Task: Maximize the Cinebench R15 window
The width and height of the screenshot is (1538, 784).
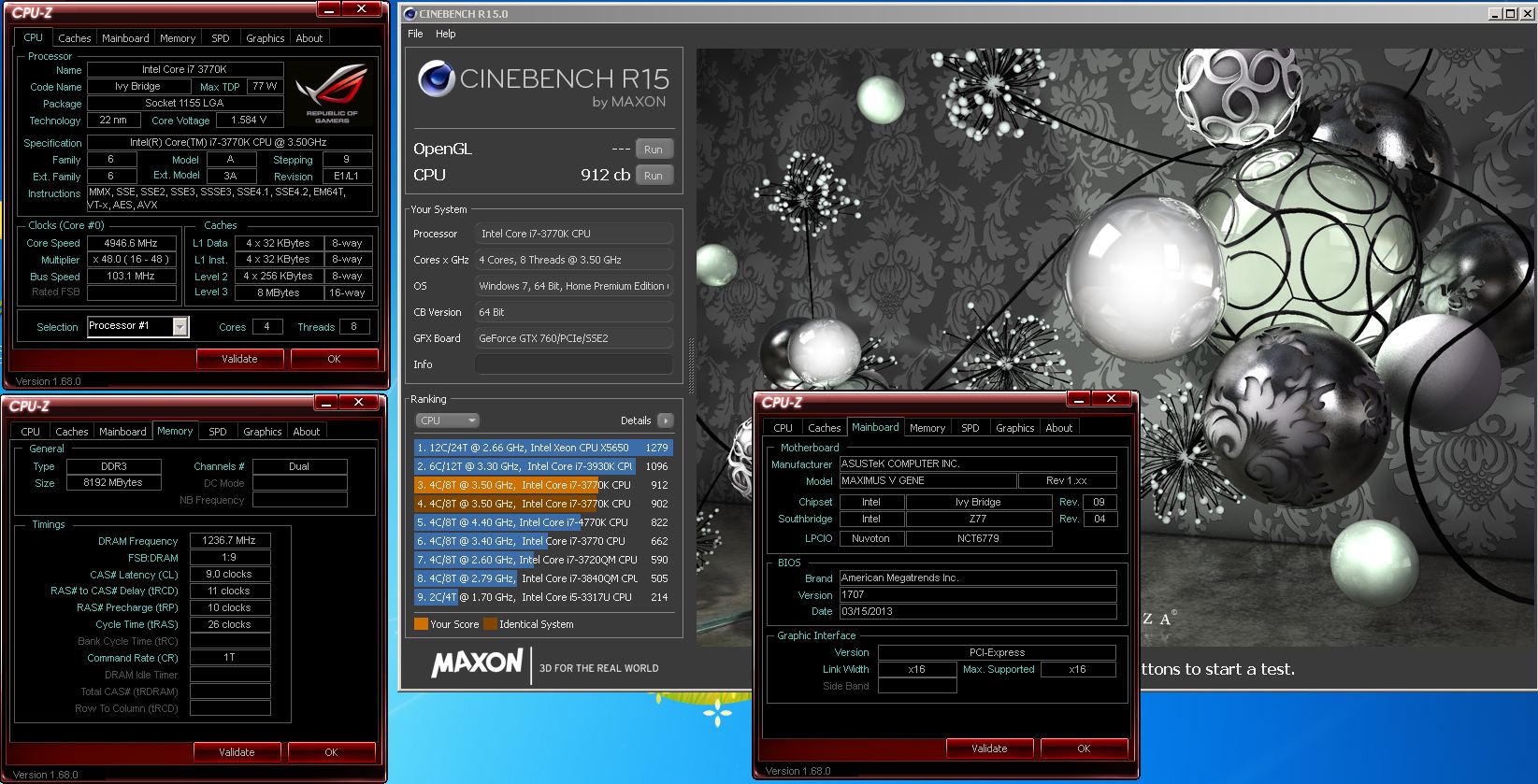Action: pos(1510,14)
